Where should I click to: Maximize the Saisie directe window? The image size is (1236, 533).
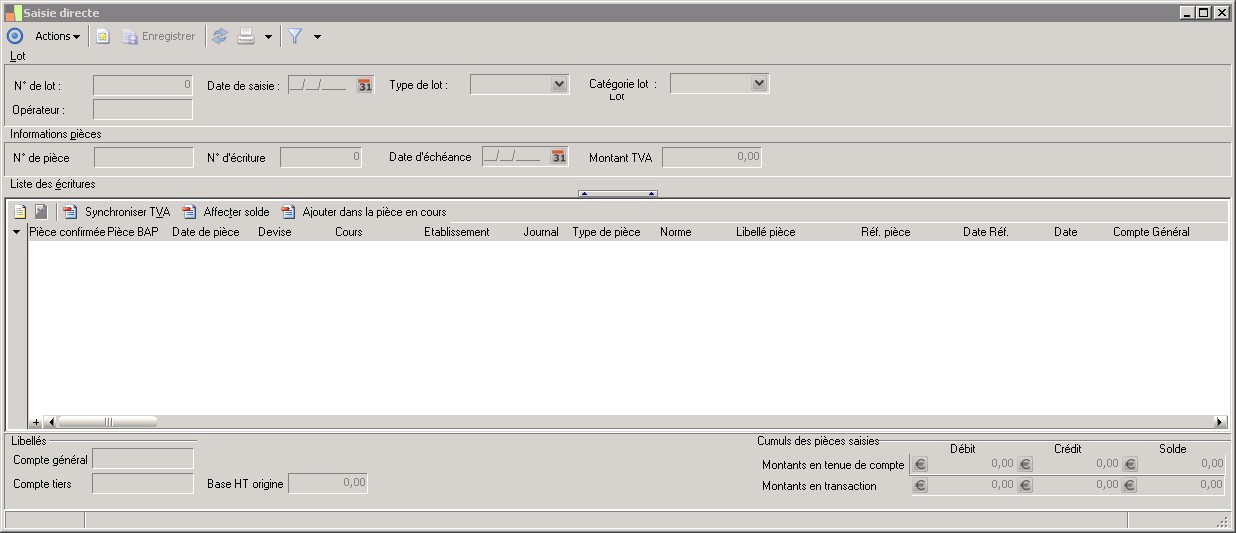click(1204, 13)
